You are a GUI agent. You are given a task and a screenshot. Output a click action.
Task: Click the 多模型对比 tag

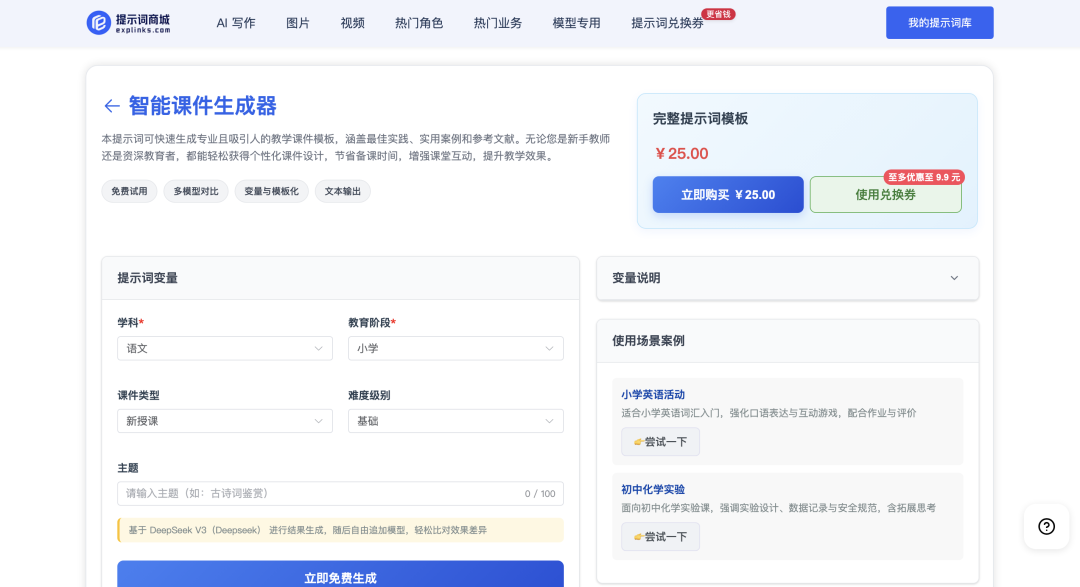pyautogui.click(x=196, y=192)
